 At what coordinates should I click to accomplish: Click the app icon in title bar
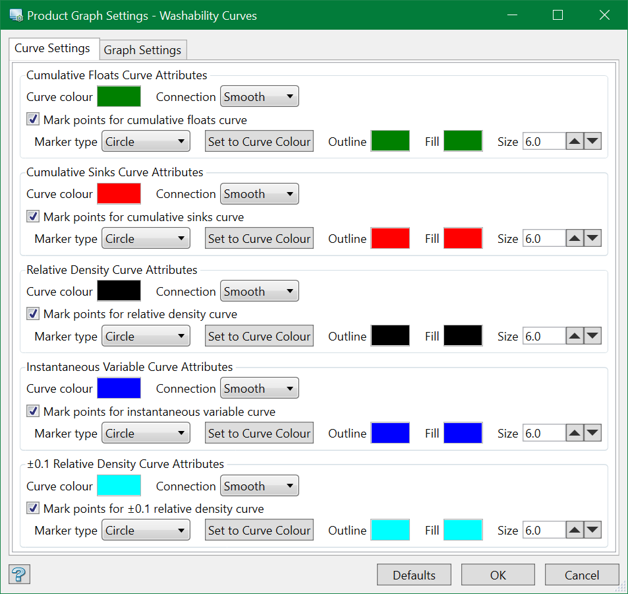click(x=16, y=16)
